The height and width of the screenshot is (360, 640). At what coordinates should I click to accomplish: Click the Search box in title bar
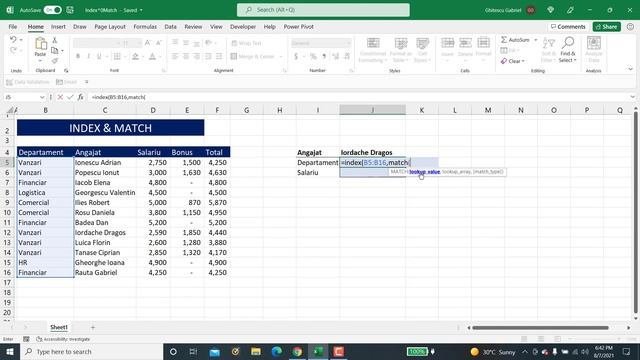pyautogui.click(x=323, y=10)
